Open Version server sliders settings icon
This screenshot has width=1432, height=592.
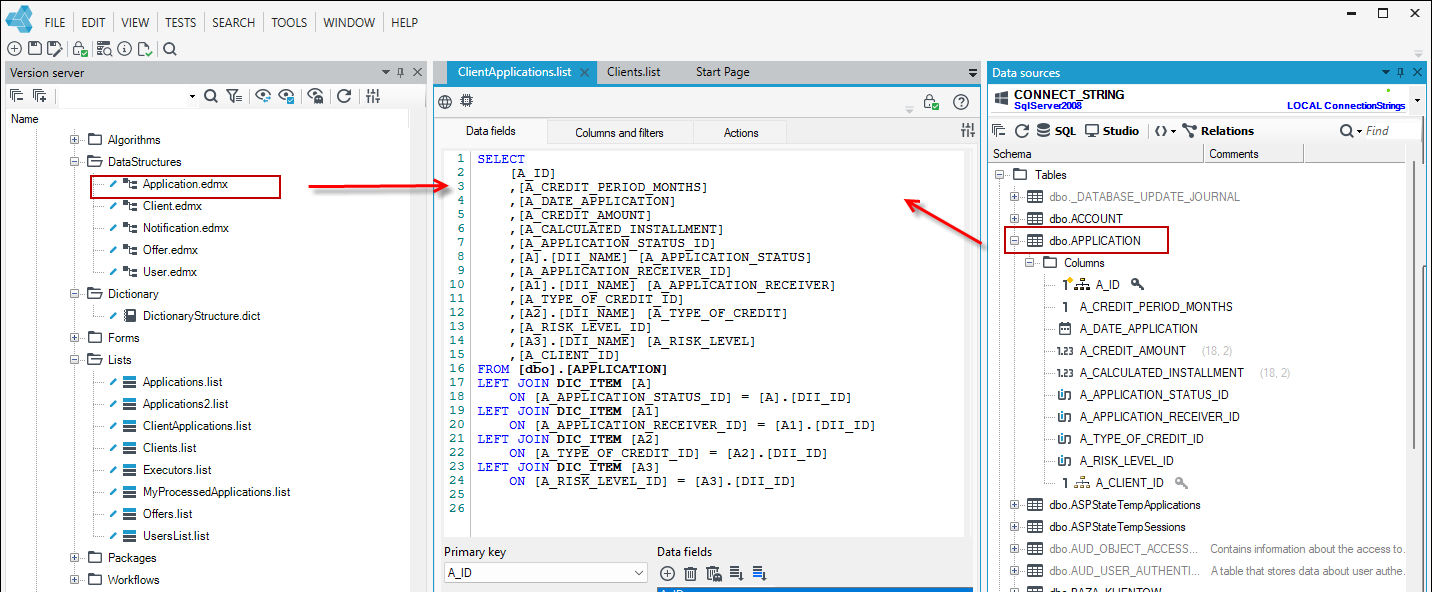(x=373, y=96)
